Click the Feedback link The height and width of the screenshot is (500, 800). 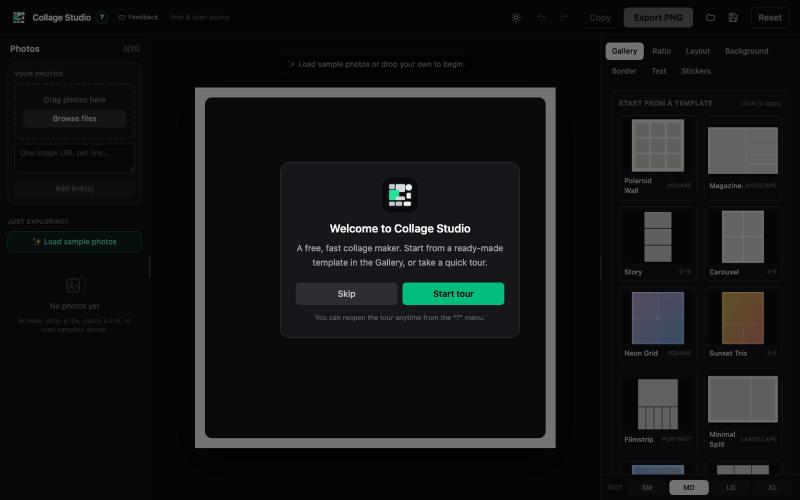click(138, 17)
